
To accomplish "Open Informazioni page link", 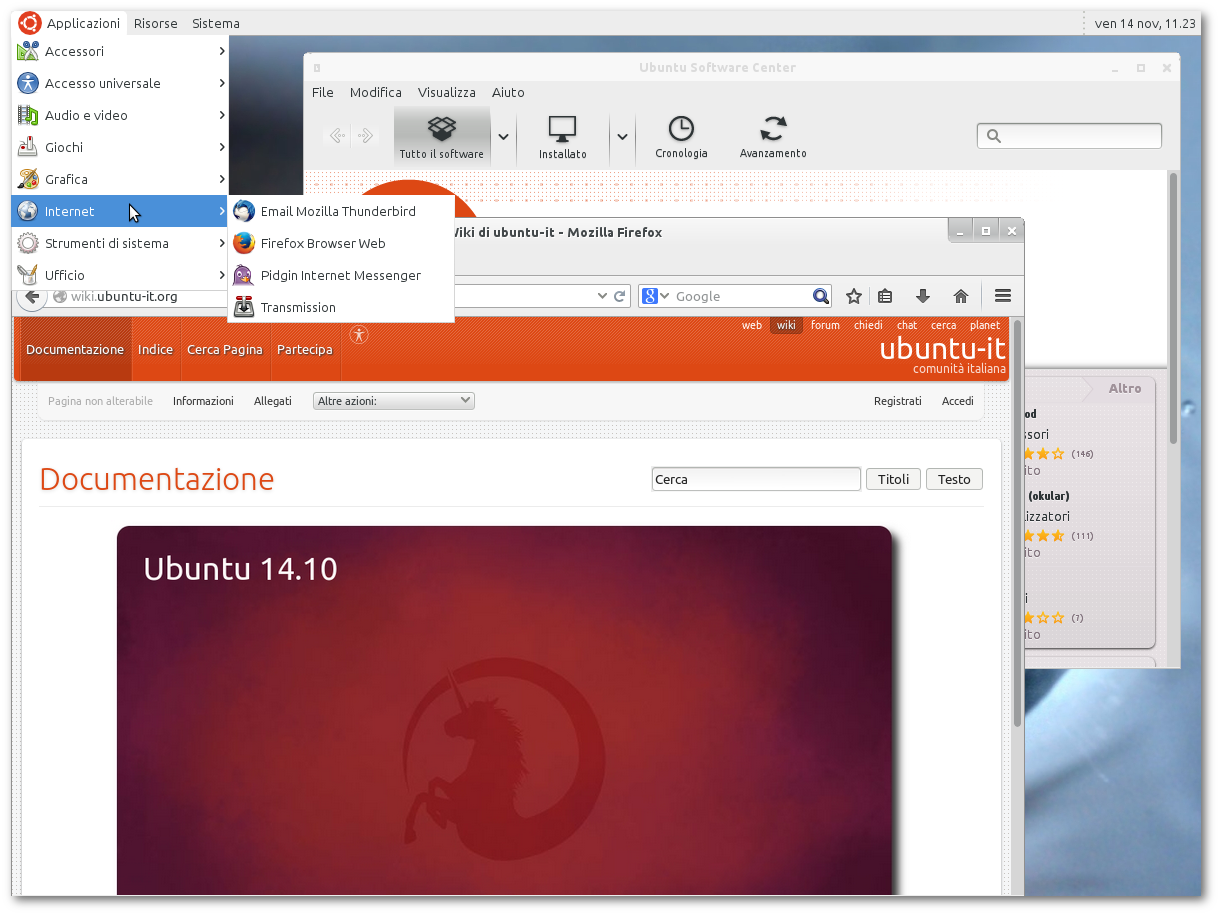I will 203,401.
